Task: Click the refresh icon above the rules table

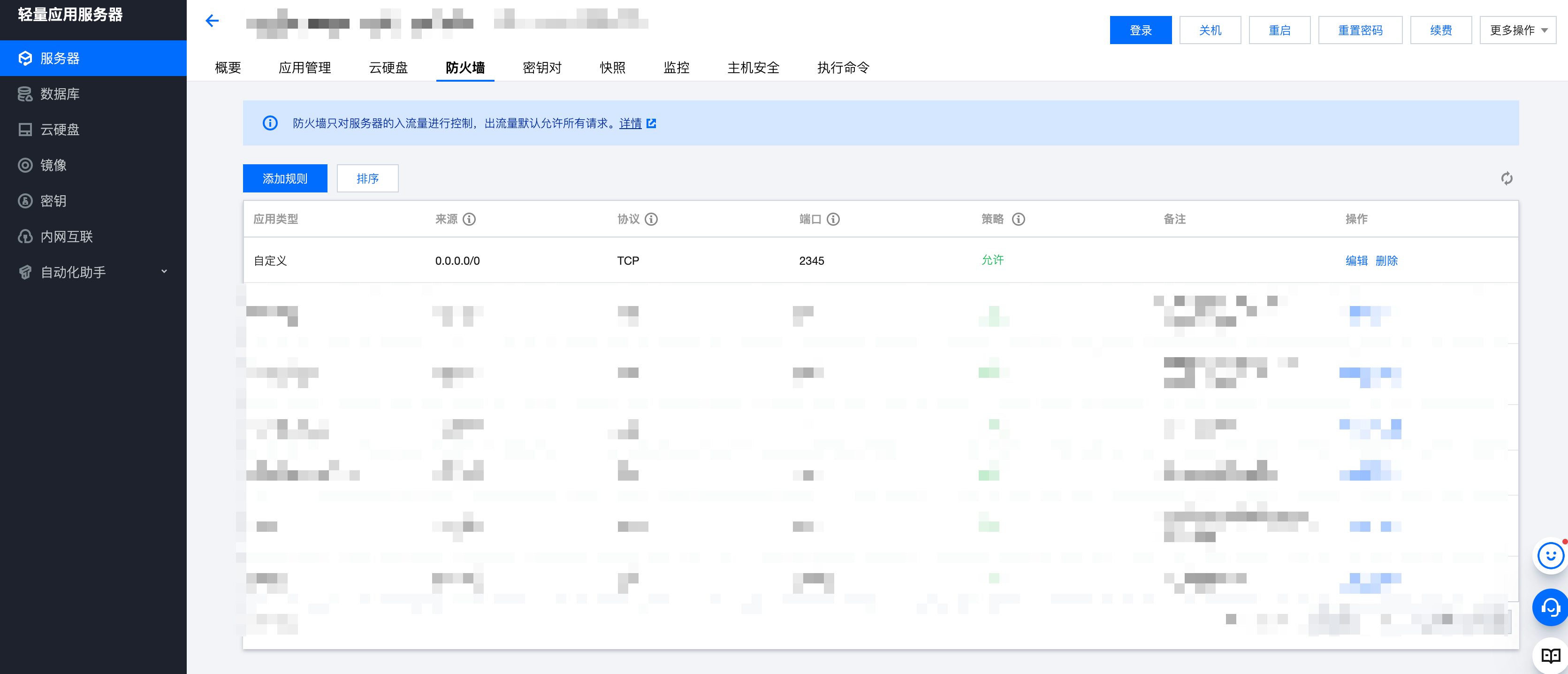Action: (x=1507, y=178)
